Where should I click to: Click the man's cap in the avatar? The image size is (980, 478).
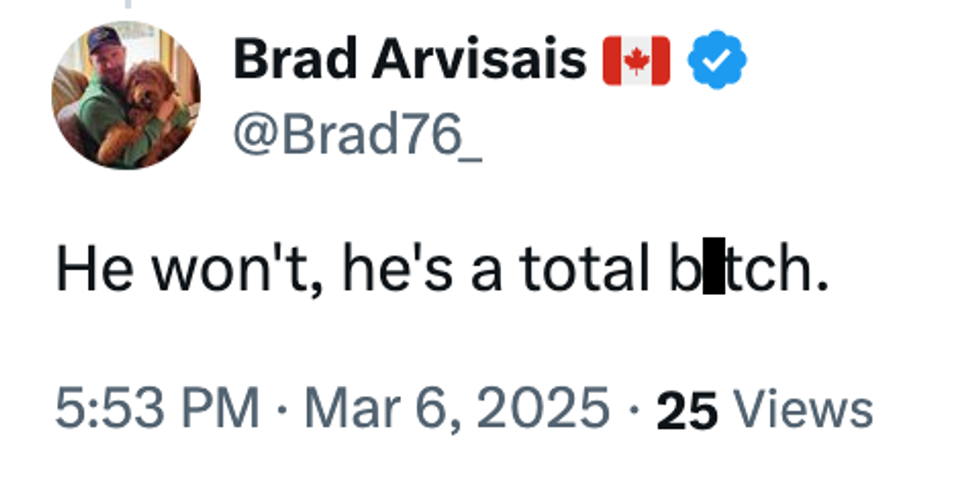(x=101, y=42)
